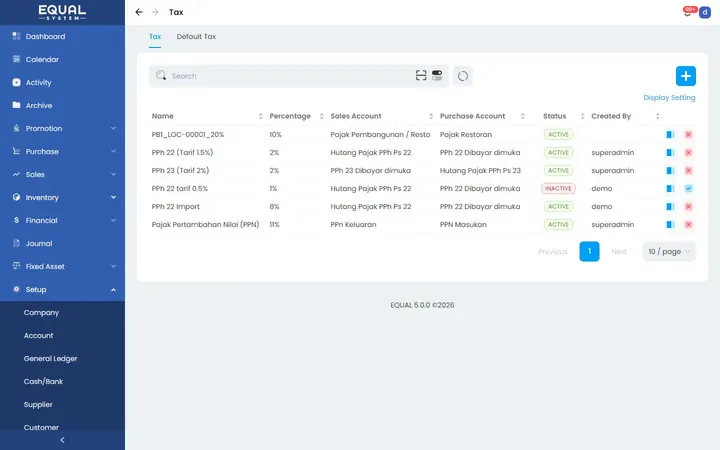The height and width of the screenshot is (450, 720).
Task: Expand the Purchase sidebar menu
Action: pos(62,152)
